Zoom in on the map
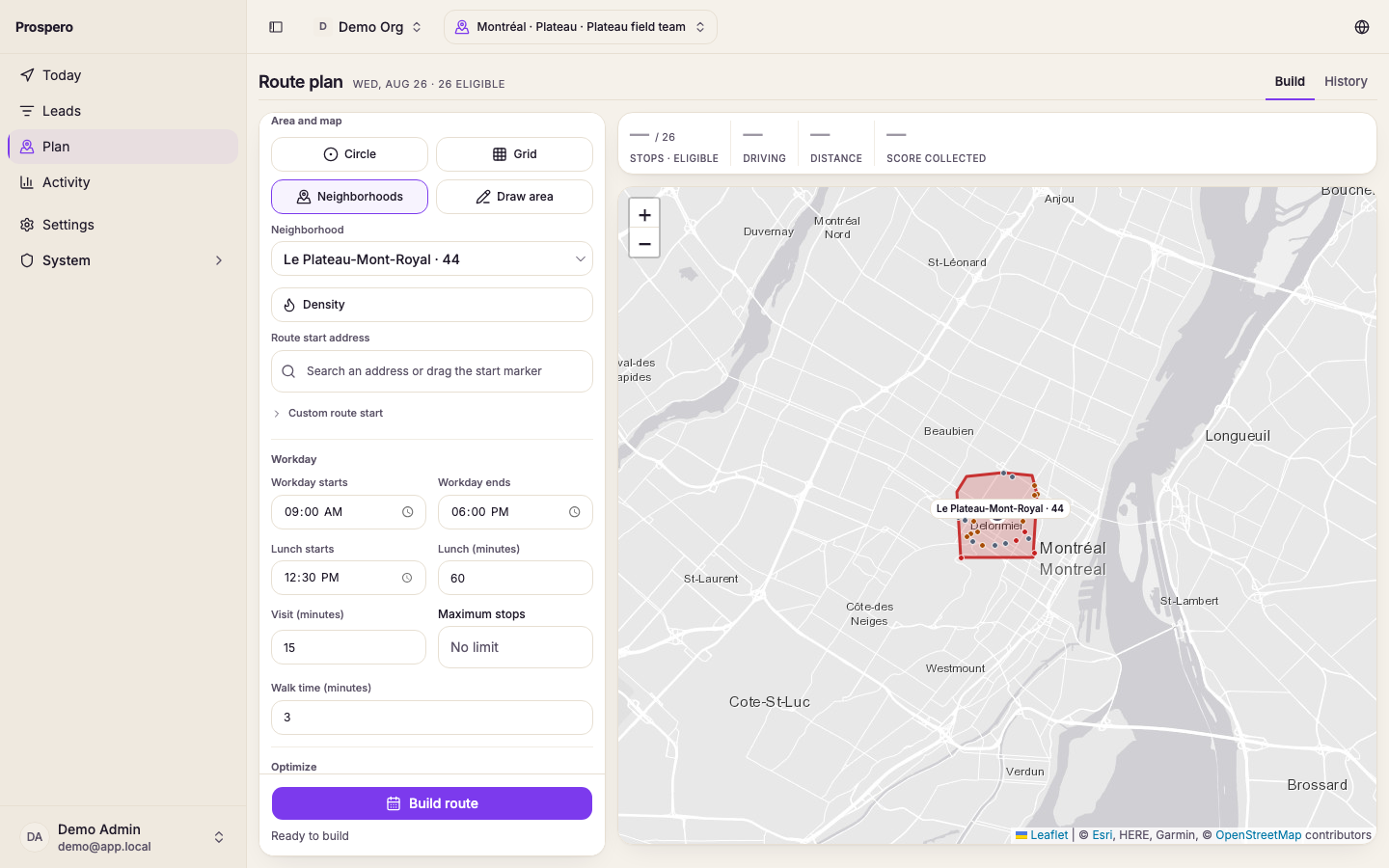Viewport: 1389px width, 868px height. tap(644, 215)
